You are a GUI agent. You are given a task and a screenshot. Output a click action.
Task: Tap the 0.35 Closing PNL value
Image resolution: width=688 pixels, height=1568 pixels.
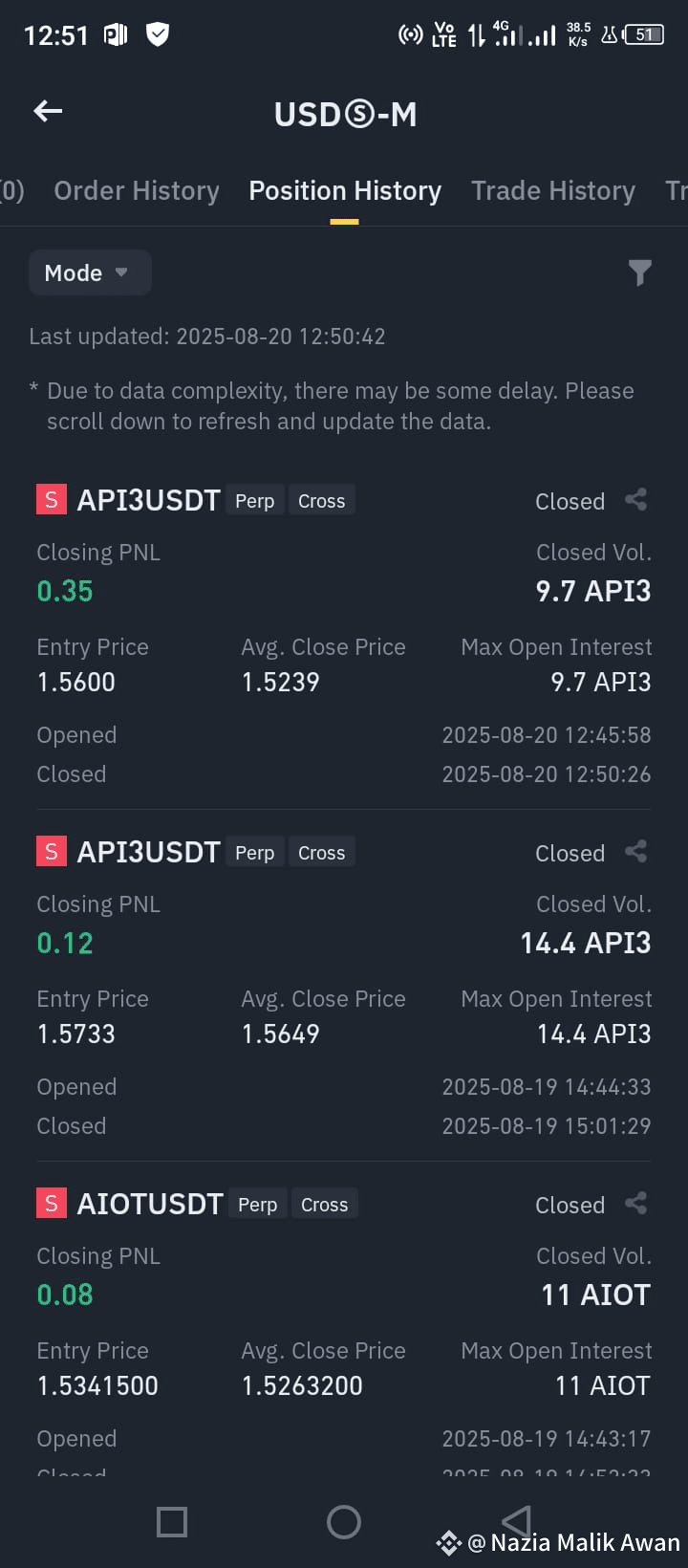coord(65,591)
